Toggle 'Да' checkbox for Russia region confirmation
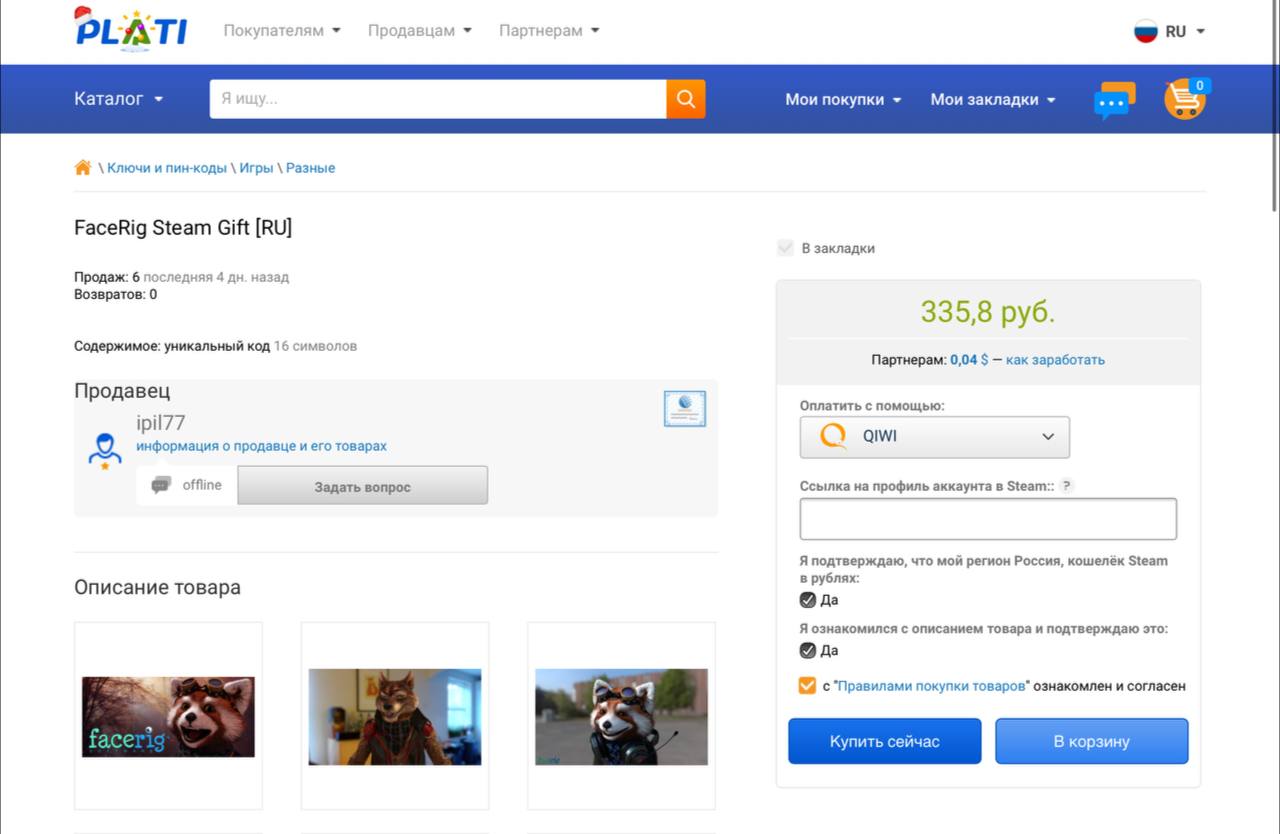 click(808, 600)
